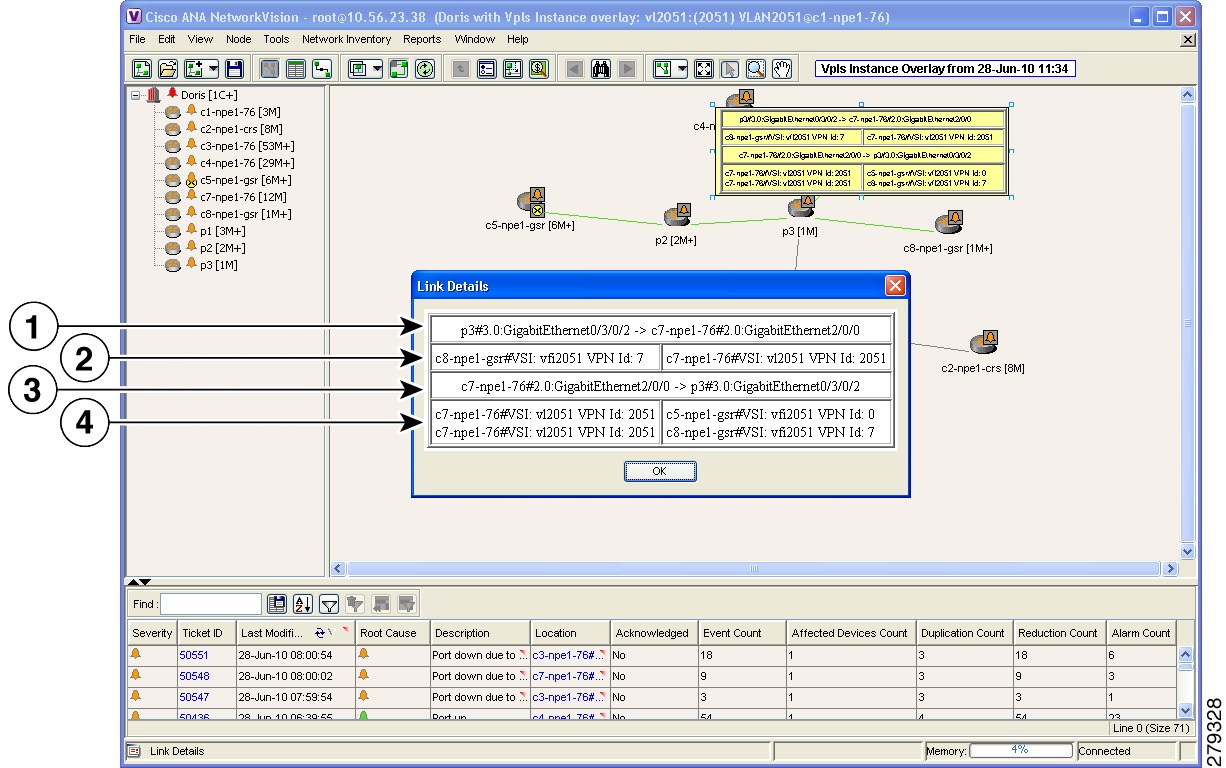Click the map vertical scrollbar
Screen dimensions: 1226x768
(1188, 323)
